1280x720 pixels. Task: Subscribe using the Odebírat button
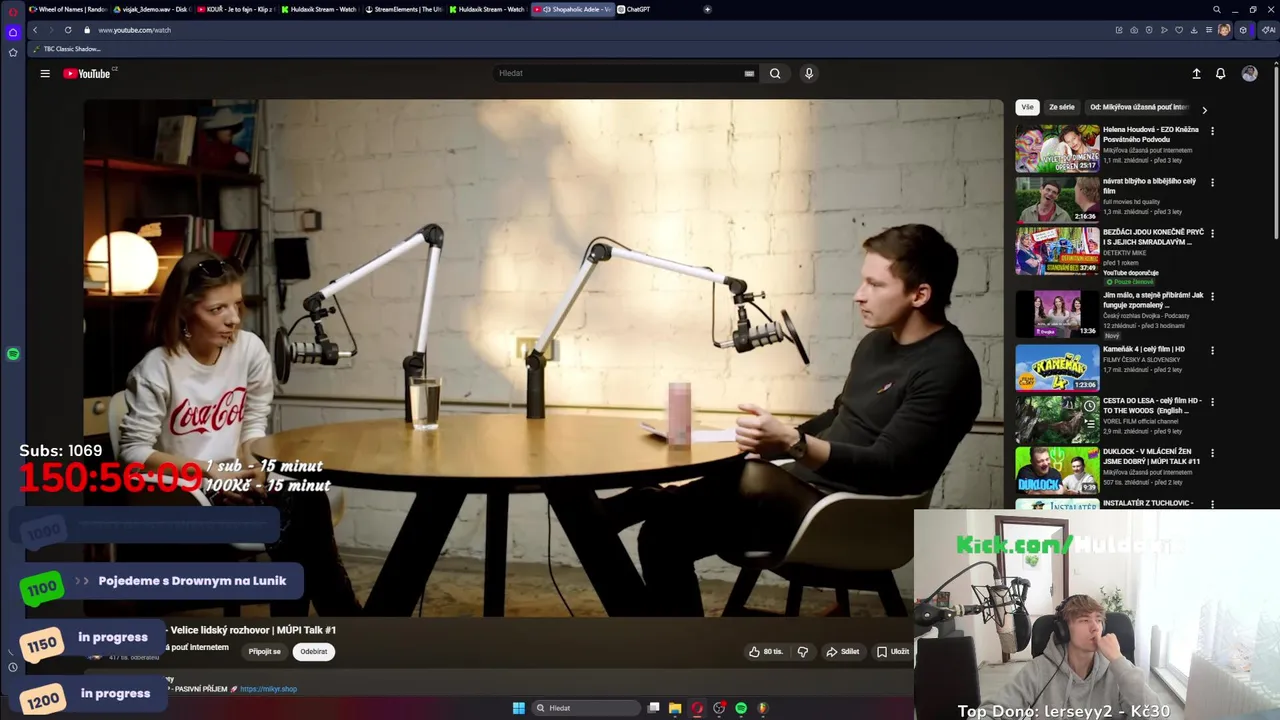pyautogui.click(x=314, y=651)
